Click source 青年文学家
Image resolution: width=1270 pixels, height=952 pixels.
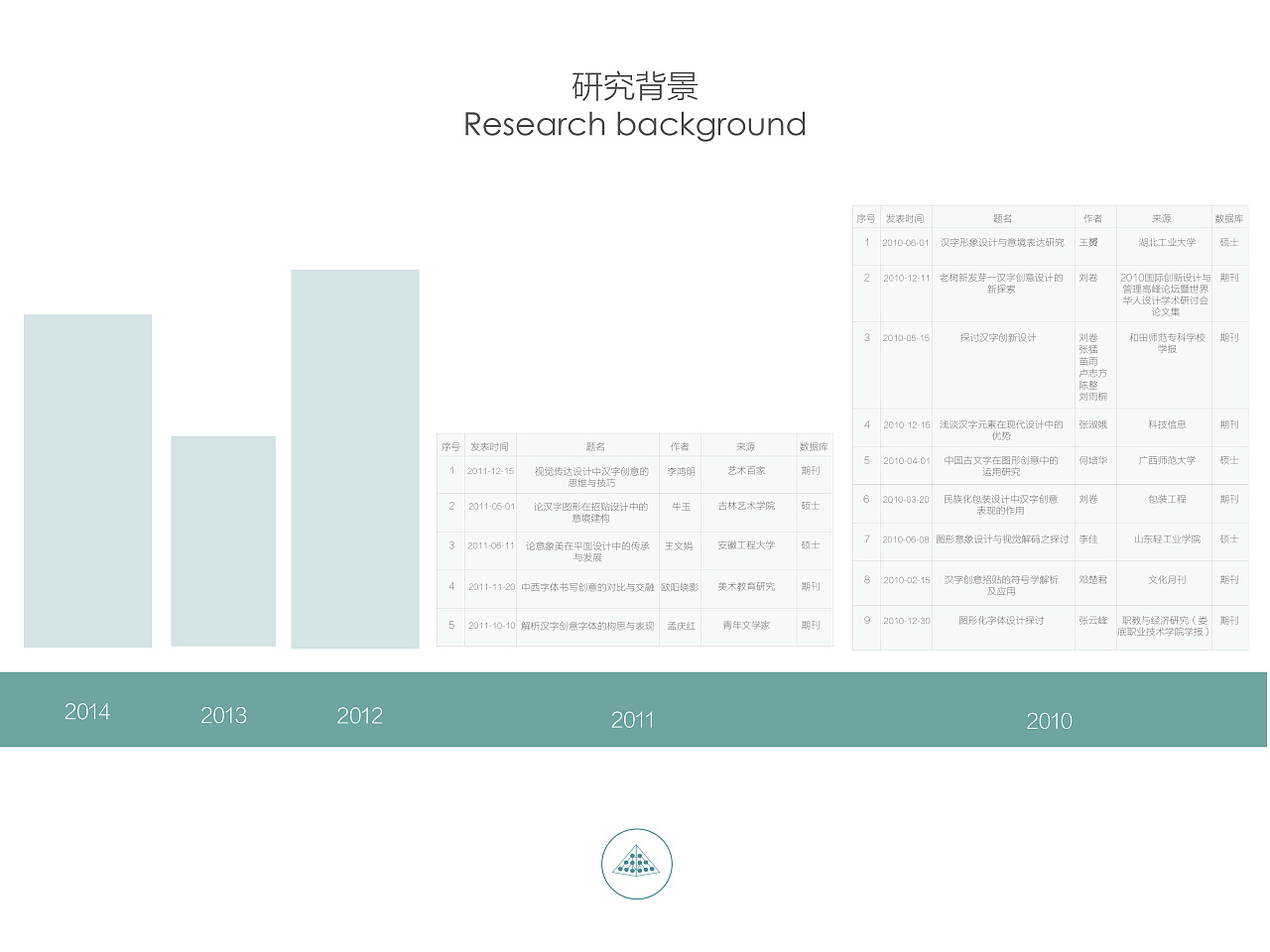pos(746,626)
